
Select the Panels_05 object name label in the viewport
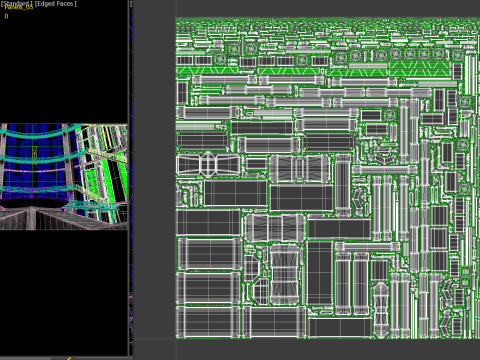(x=19, y=8)
